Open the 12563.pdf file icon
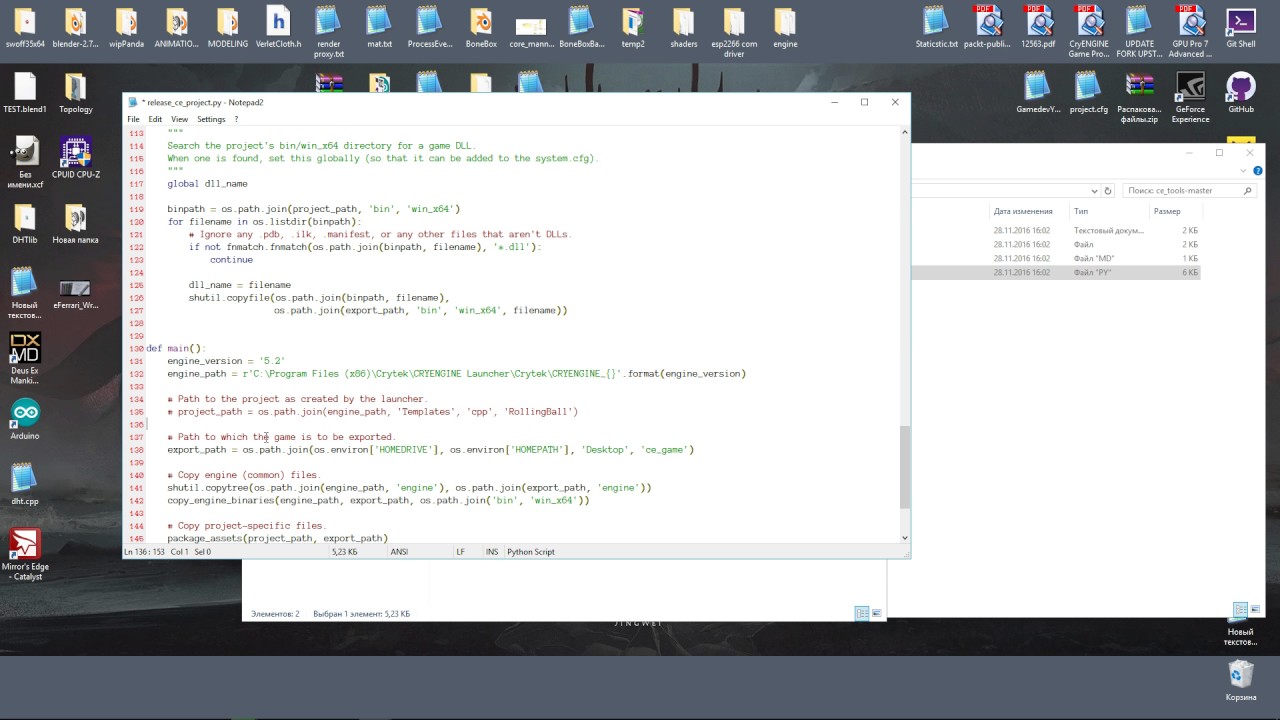 1038,28
